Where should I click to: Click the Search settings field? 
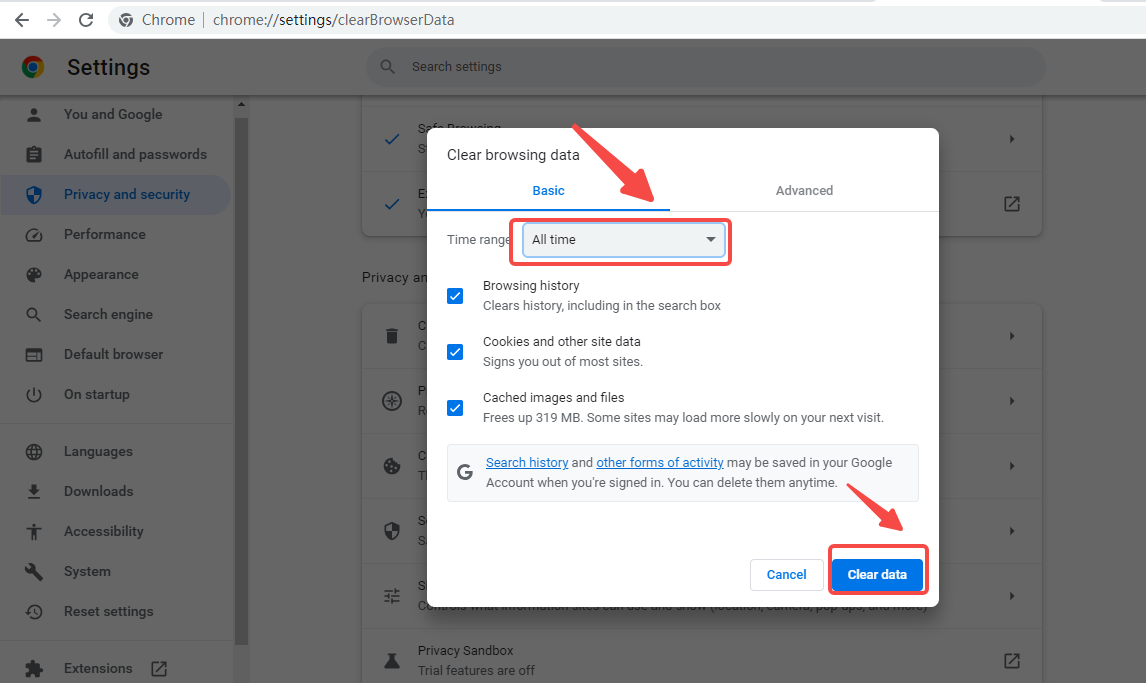[x=705, y=67]
